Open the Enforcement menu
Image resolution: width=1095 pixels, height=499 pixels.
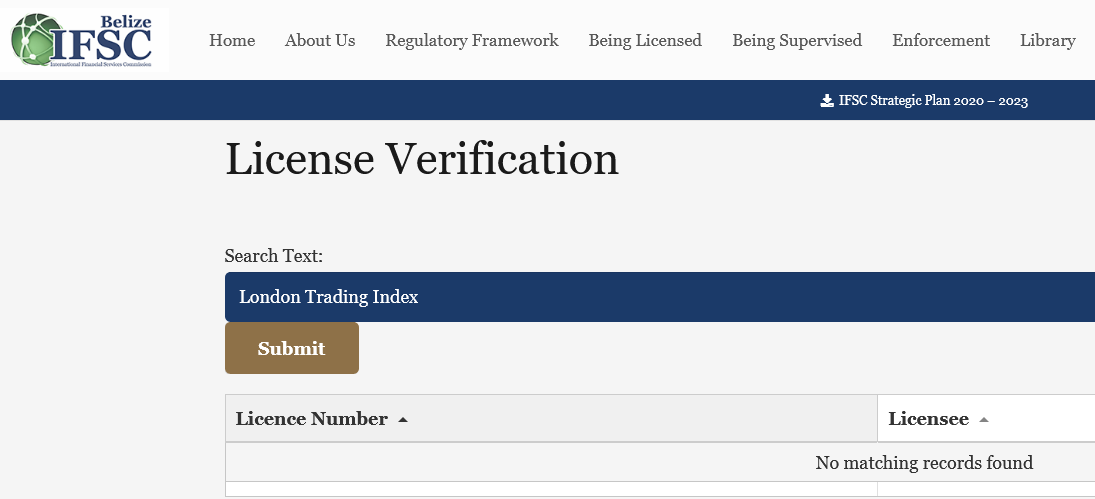[941, 40]
